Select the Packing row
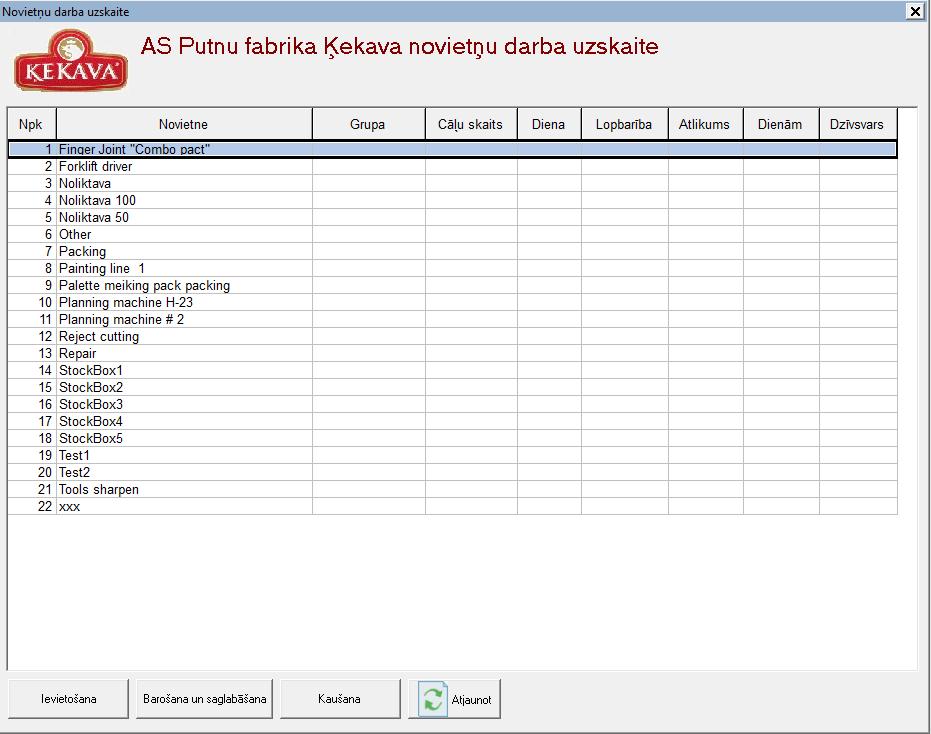This screenshot has width=931, height=734. [x=452, y=252]
